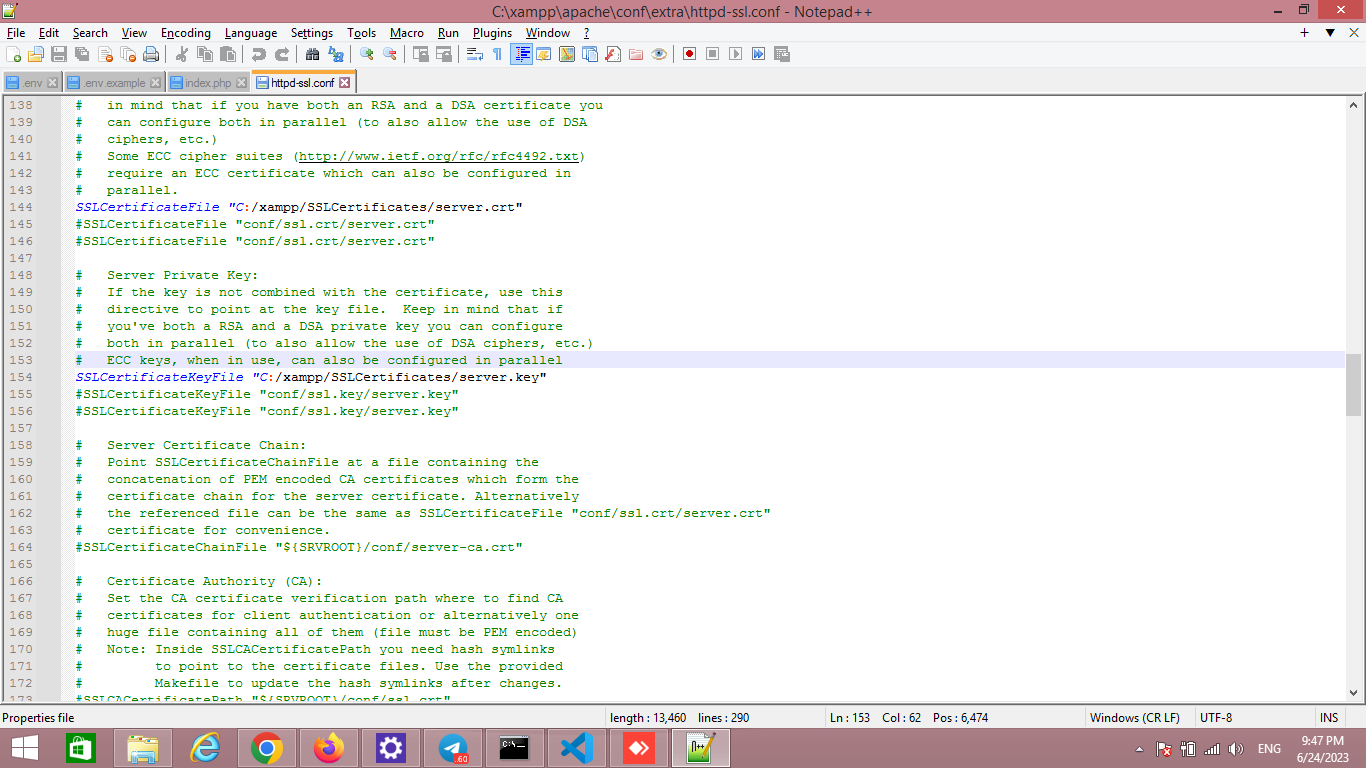Viewport: 1366px width, 768px height.
Task: Click the volume speaker tray icon
Action: [x=1236, y=749]
